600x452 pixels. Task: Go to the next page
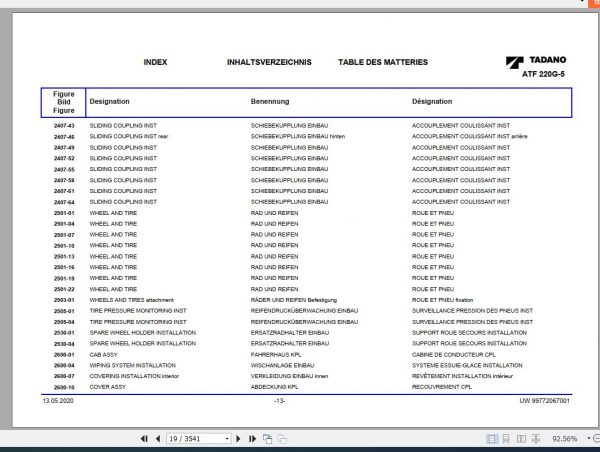coord(238,439)
